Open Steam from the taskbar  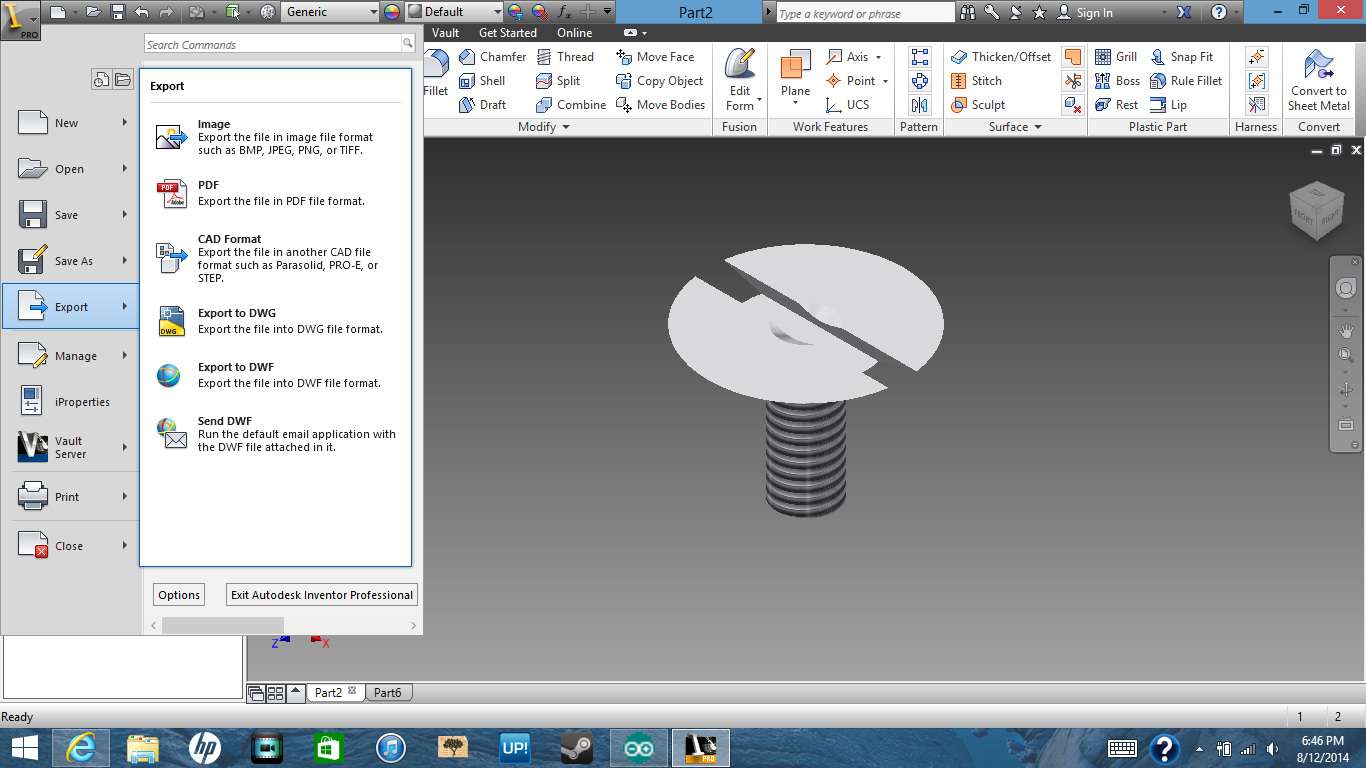coord(576,748)
